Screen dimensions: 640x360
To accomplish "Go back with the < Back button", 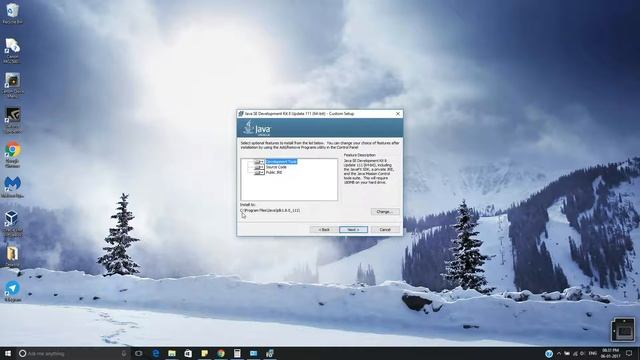I will point(324,230).
